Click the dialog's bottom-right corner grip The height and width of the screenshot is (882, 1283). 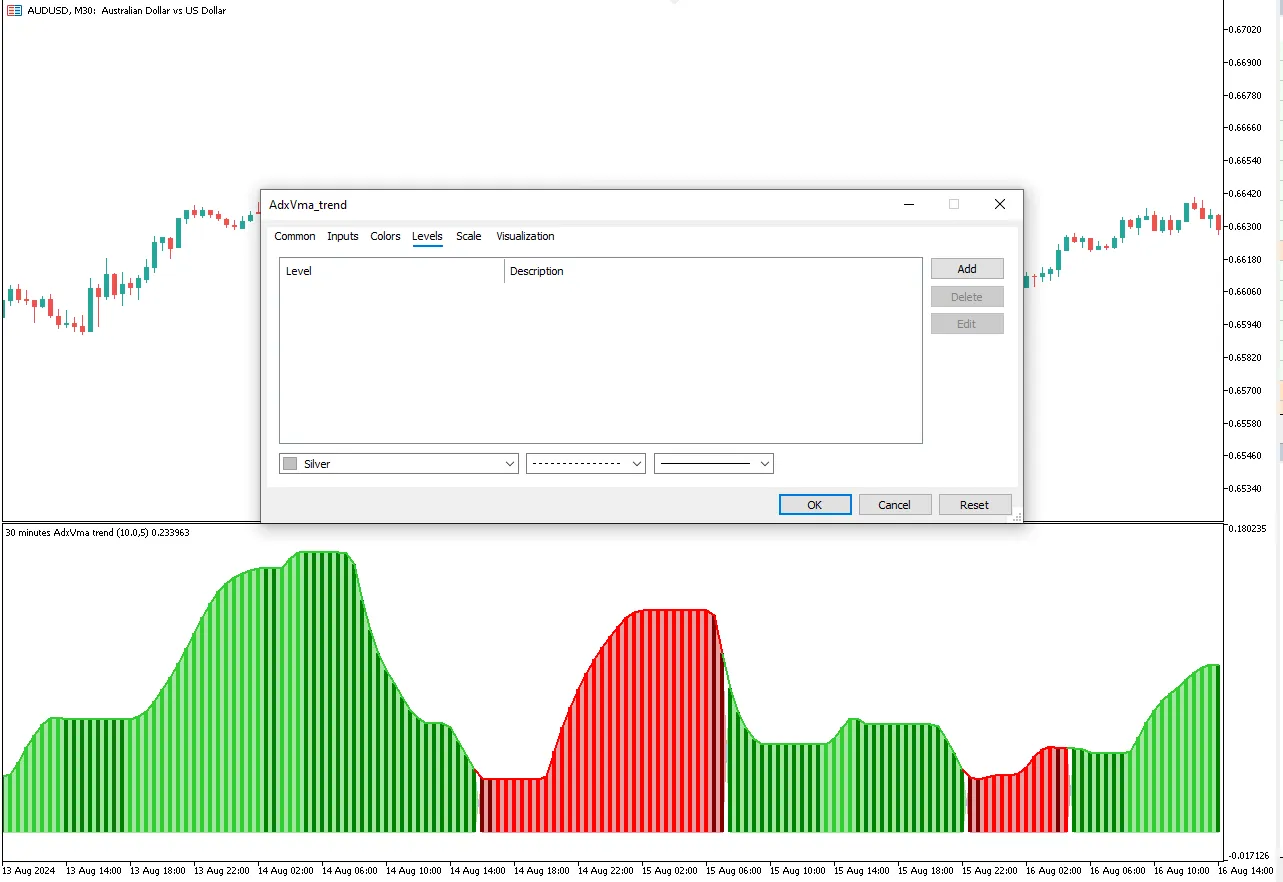(x=1017, y=517)
